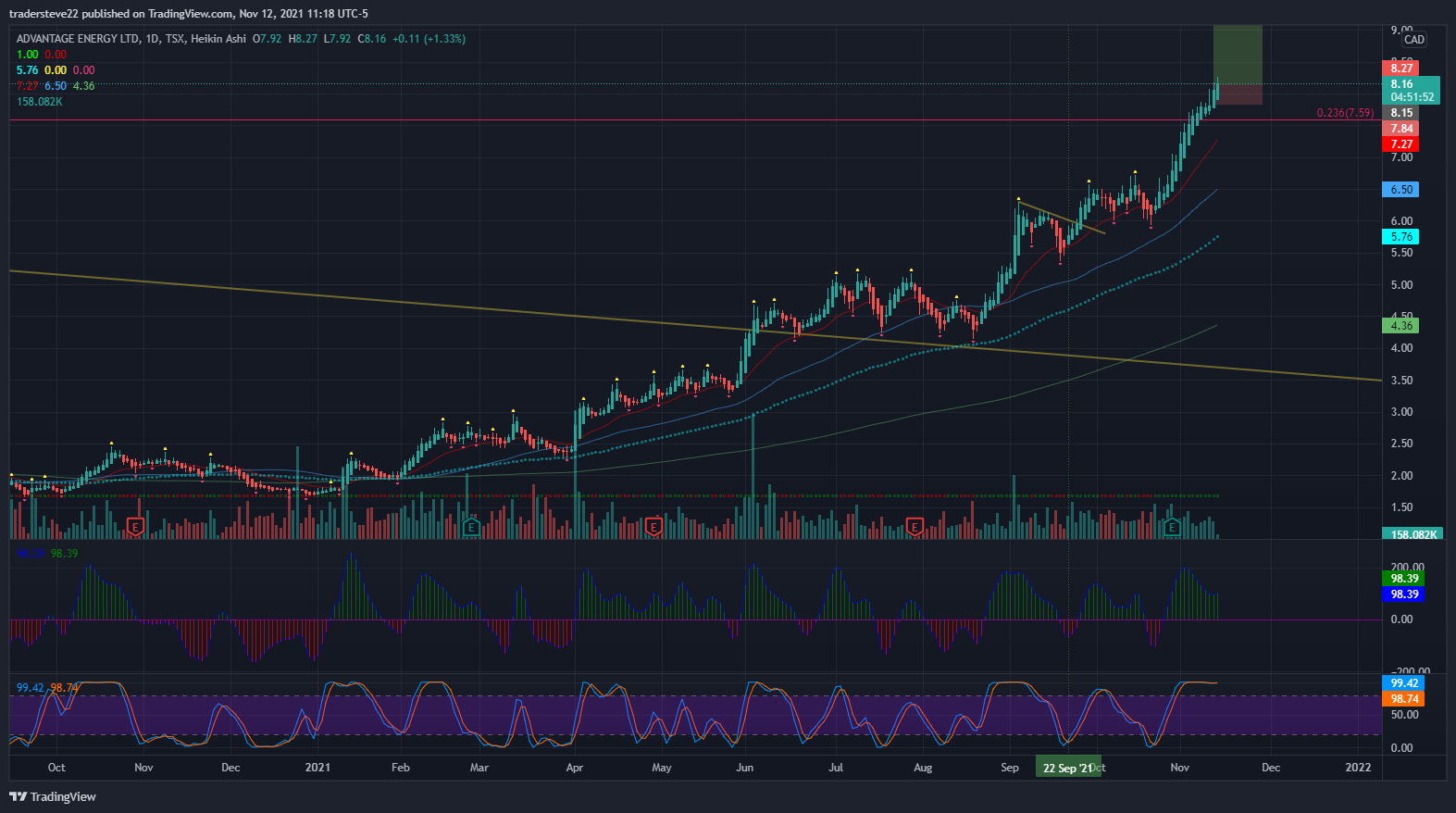
Task: Select the 158.082K volume legend at top left
Action: pos(40,102)
